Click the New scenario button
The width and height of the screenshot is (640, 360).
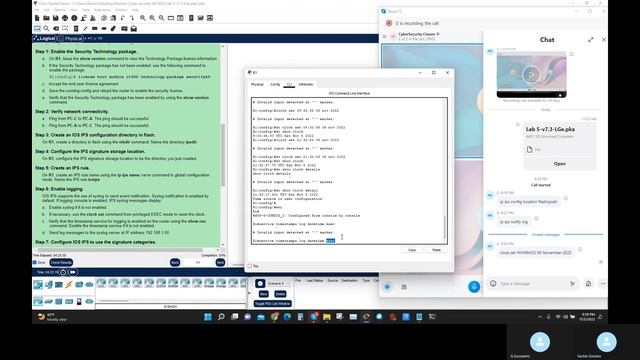(263, 294)
